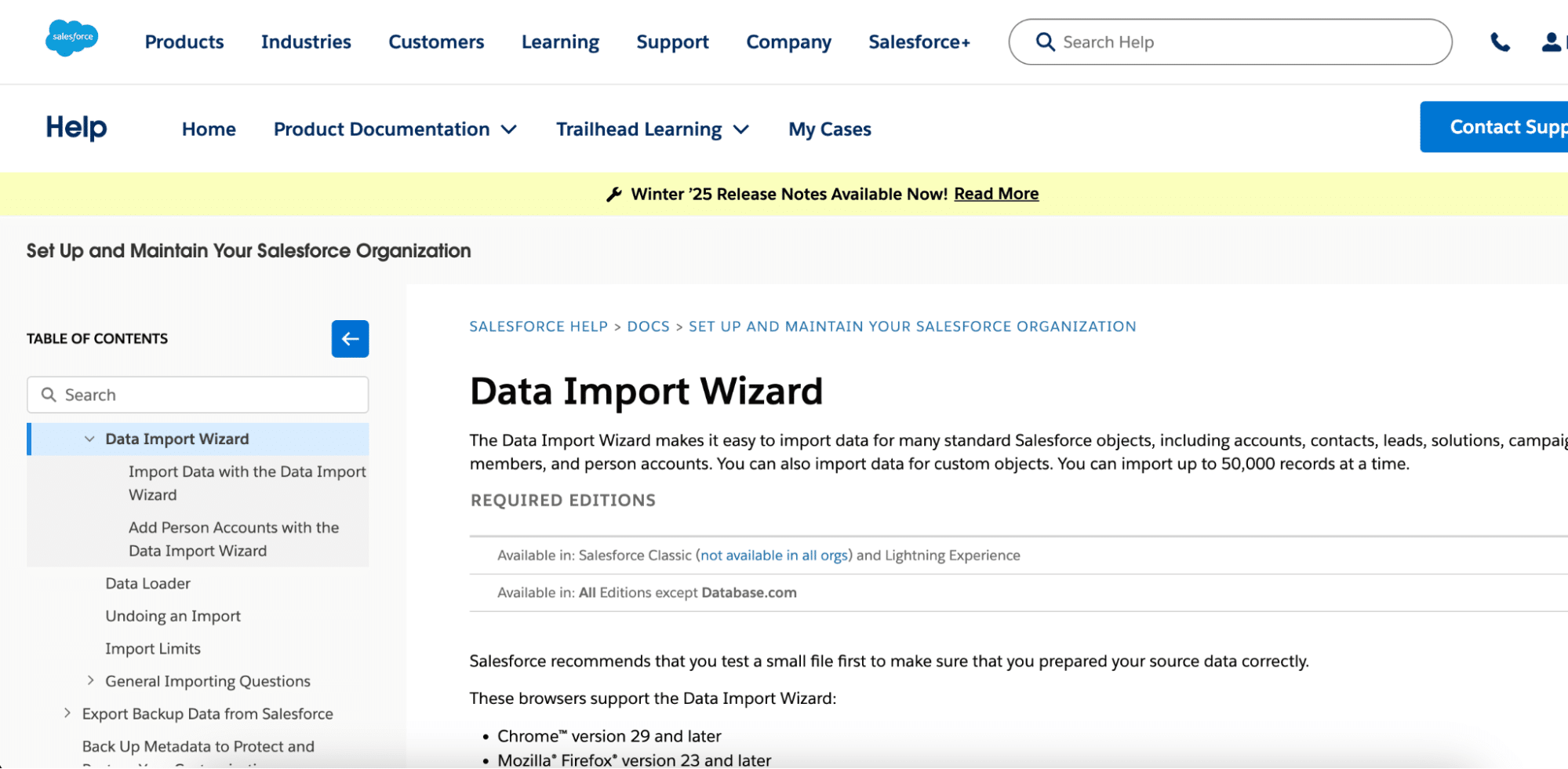Focus the Search Help field
Viewport: 1568px width, 769px height.
pyautogui.click(x=1230, y=42)
